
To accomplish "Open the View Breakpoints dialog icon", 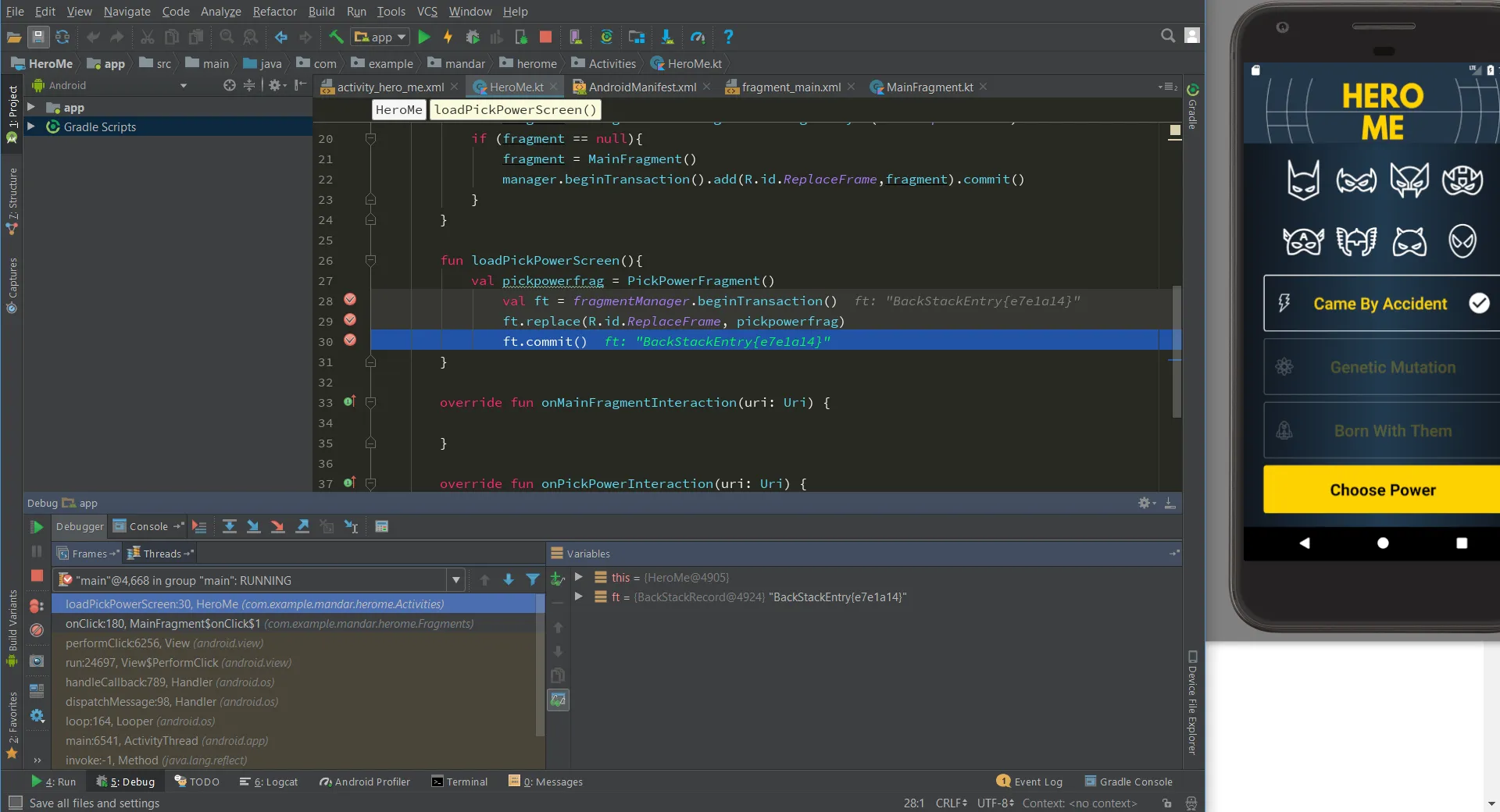I will (x=37, y=606).
